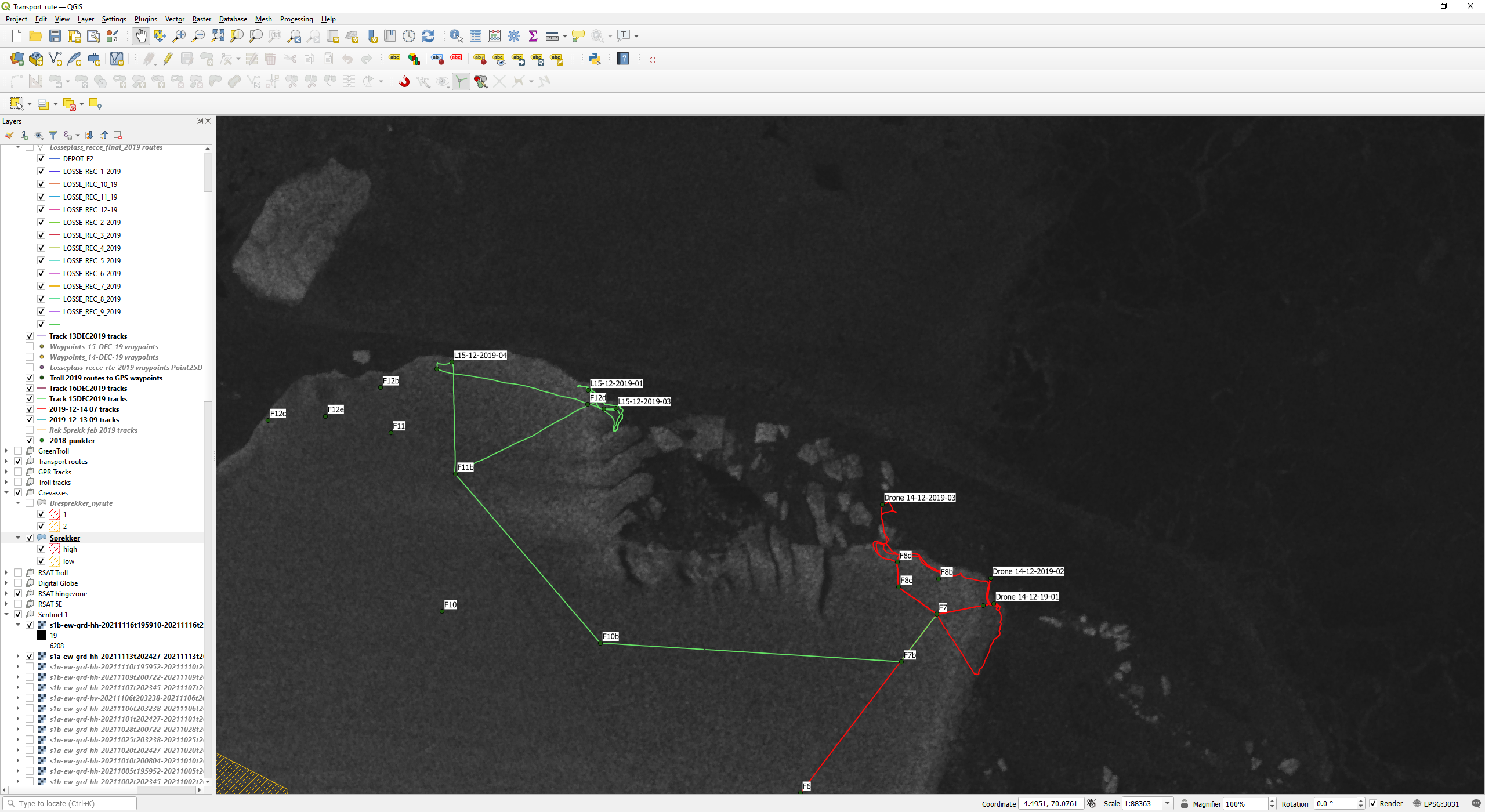Select the Identify Features tool
This screenshot has width=1485, height=812.
[x=456, y=36]
